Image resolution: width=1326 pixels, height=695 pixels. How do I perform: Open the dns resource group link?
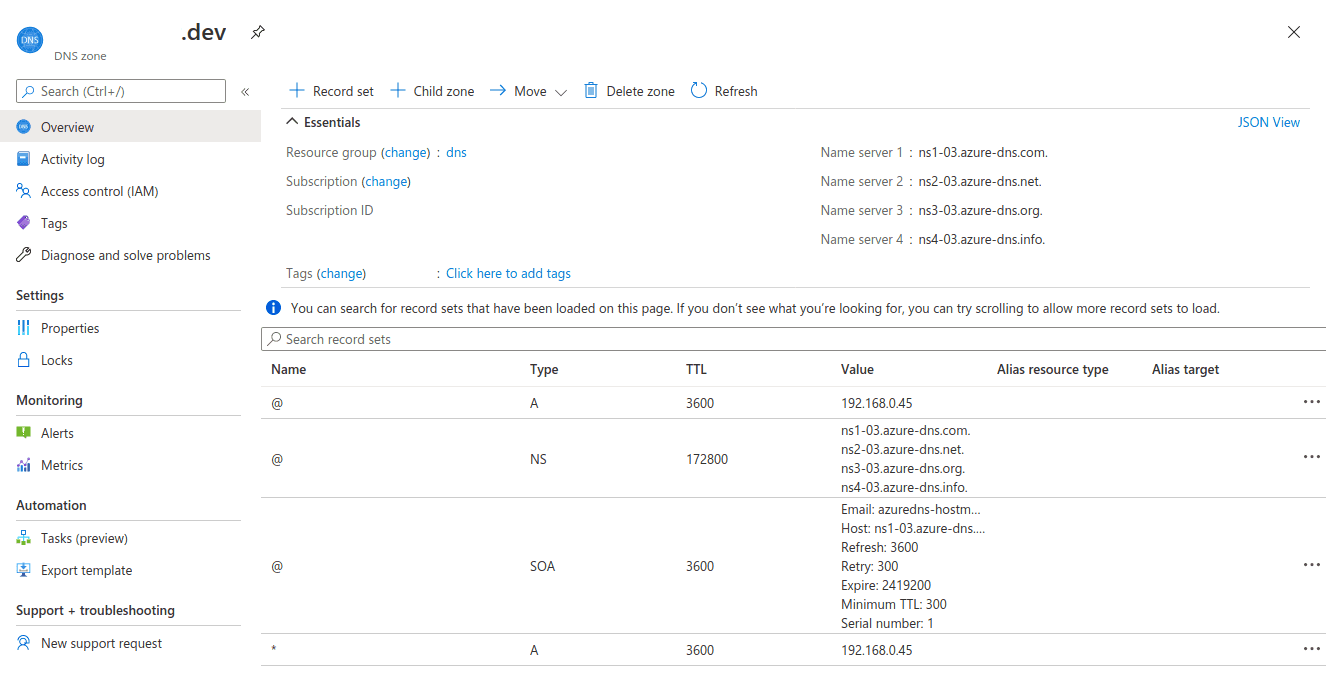click(456, 153)
